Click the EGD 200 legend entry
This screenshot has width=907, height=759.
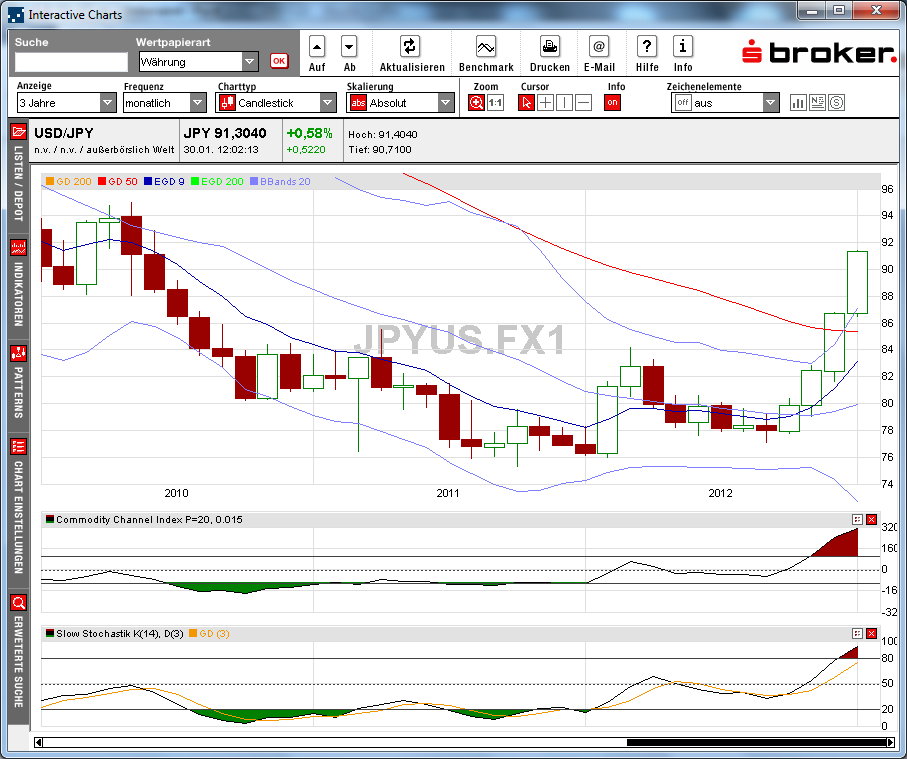(x=217, y=181)
